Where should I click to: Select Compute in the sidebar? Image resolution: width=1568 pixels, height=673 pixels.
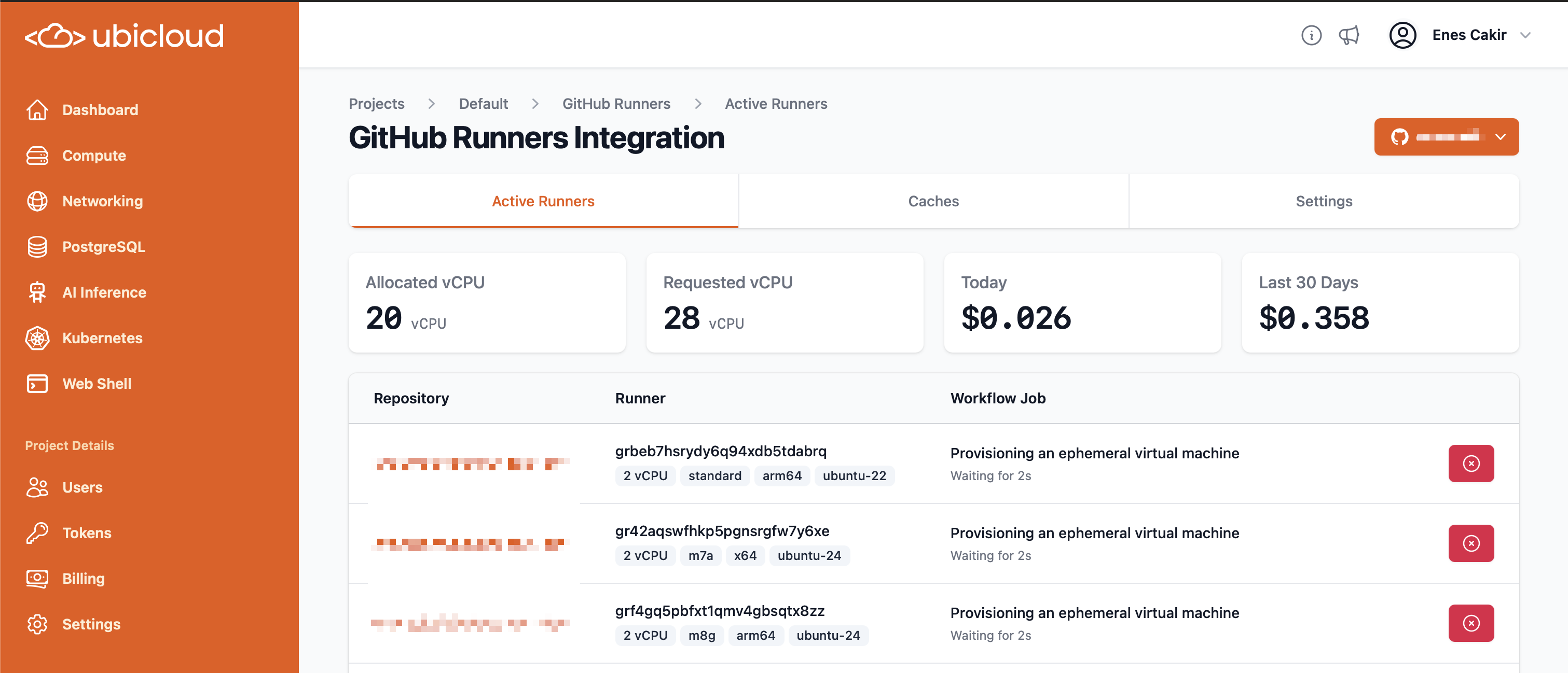(94, 155)
